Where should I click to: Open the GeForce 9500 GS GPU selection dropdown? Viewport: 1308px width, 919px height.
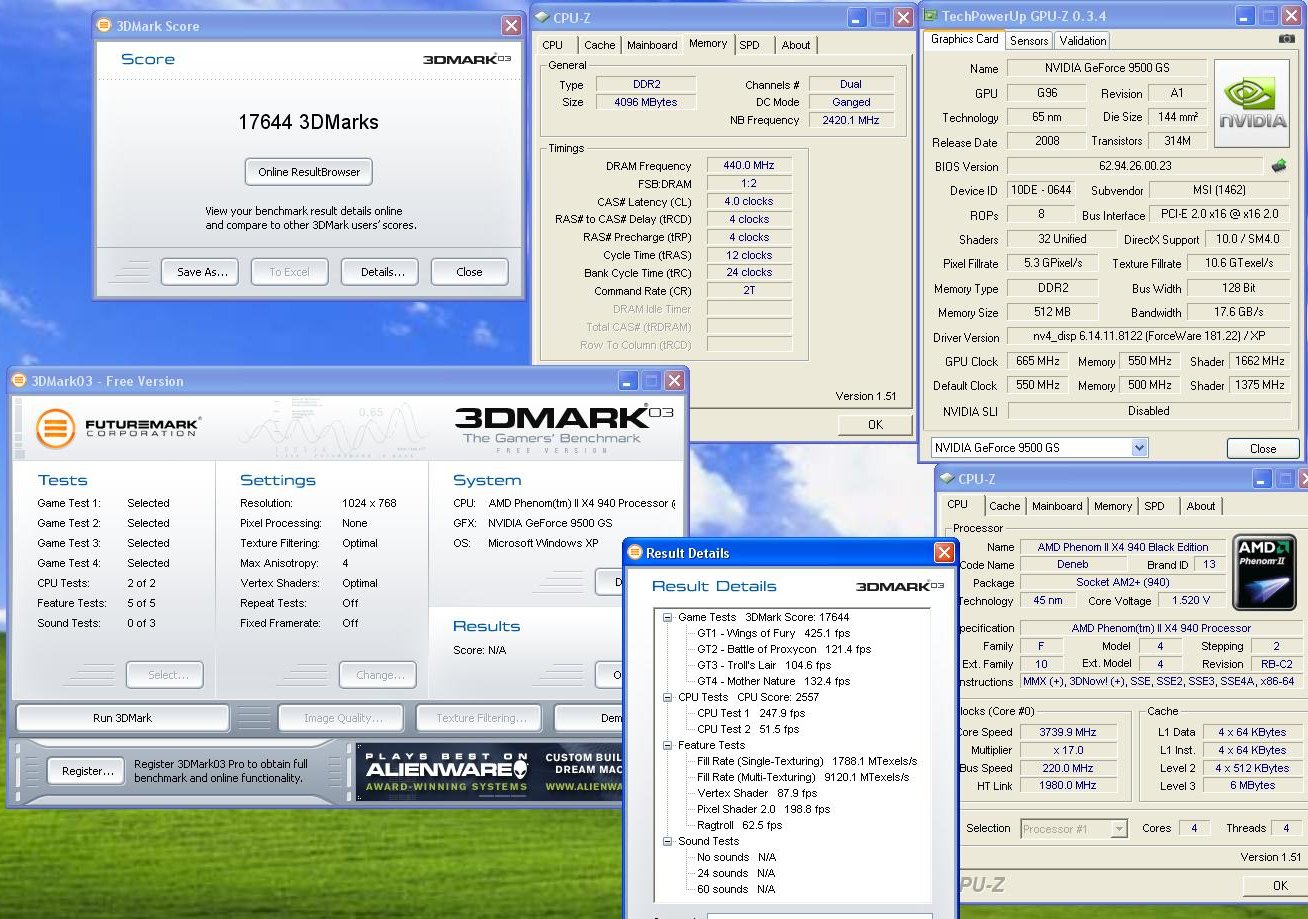[1139, 448]
